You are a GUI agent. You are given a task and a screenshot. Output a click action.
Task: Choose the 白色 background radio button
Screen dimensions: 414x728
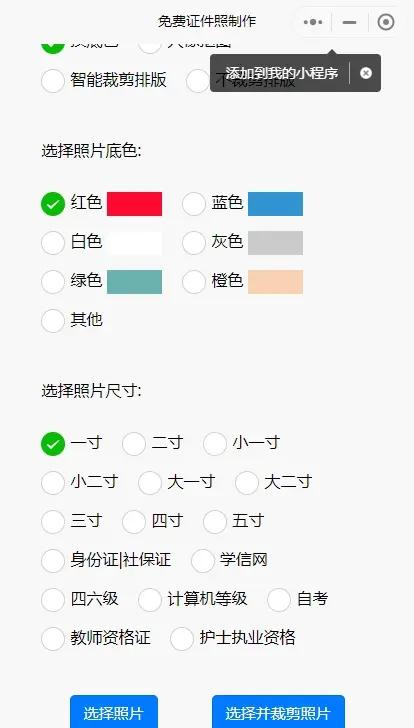[53, 243]
